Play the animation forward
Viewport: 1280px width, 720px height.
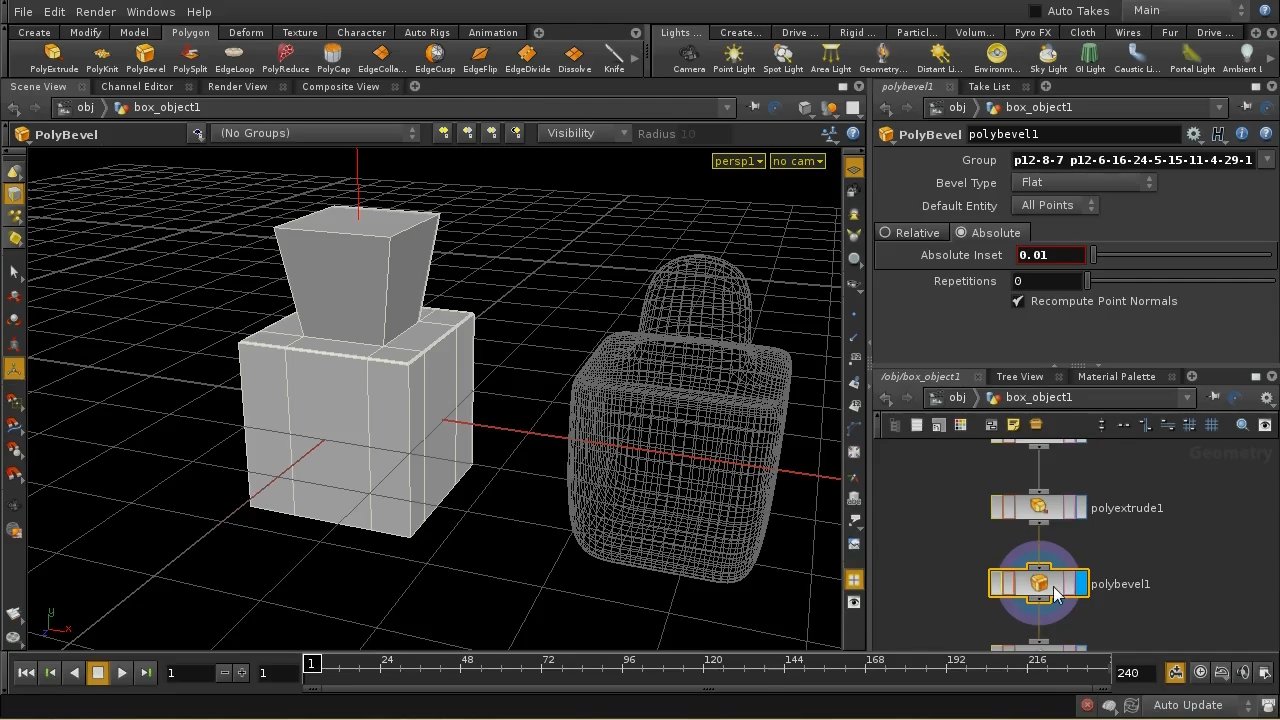coord(122,673)
